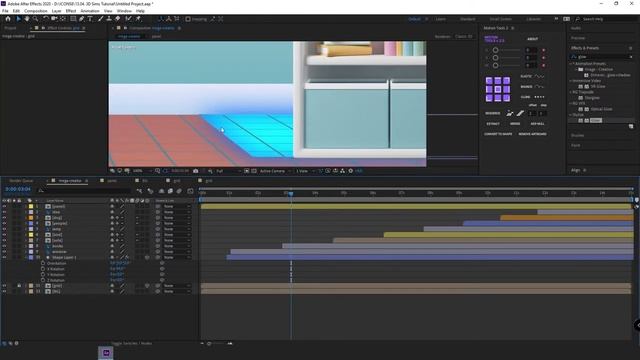Open the File menu

[x=5, y=11]
